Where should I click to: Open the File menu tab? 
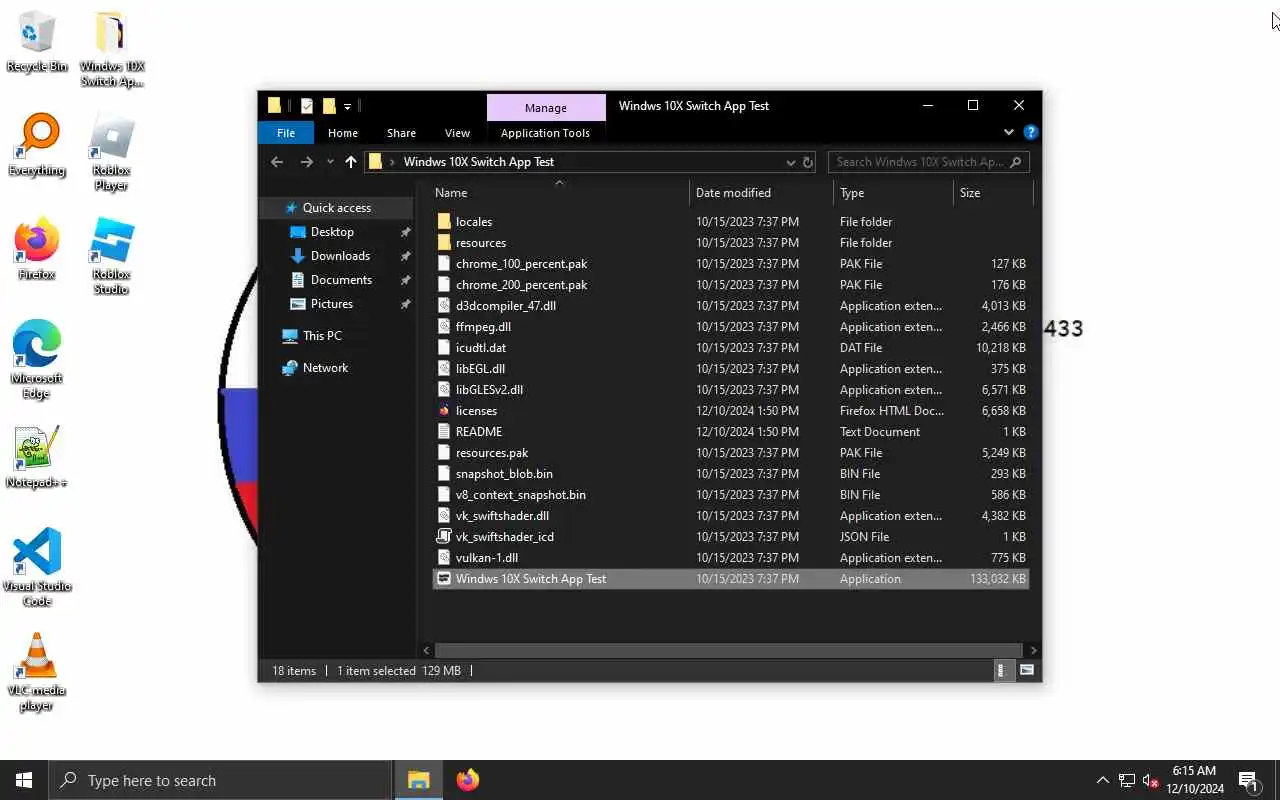[286, 133]
